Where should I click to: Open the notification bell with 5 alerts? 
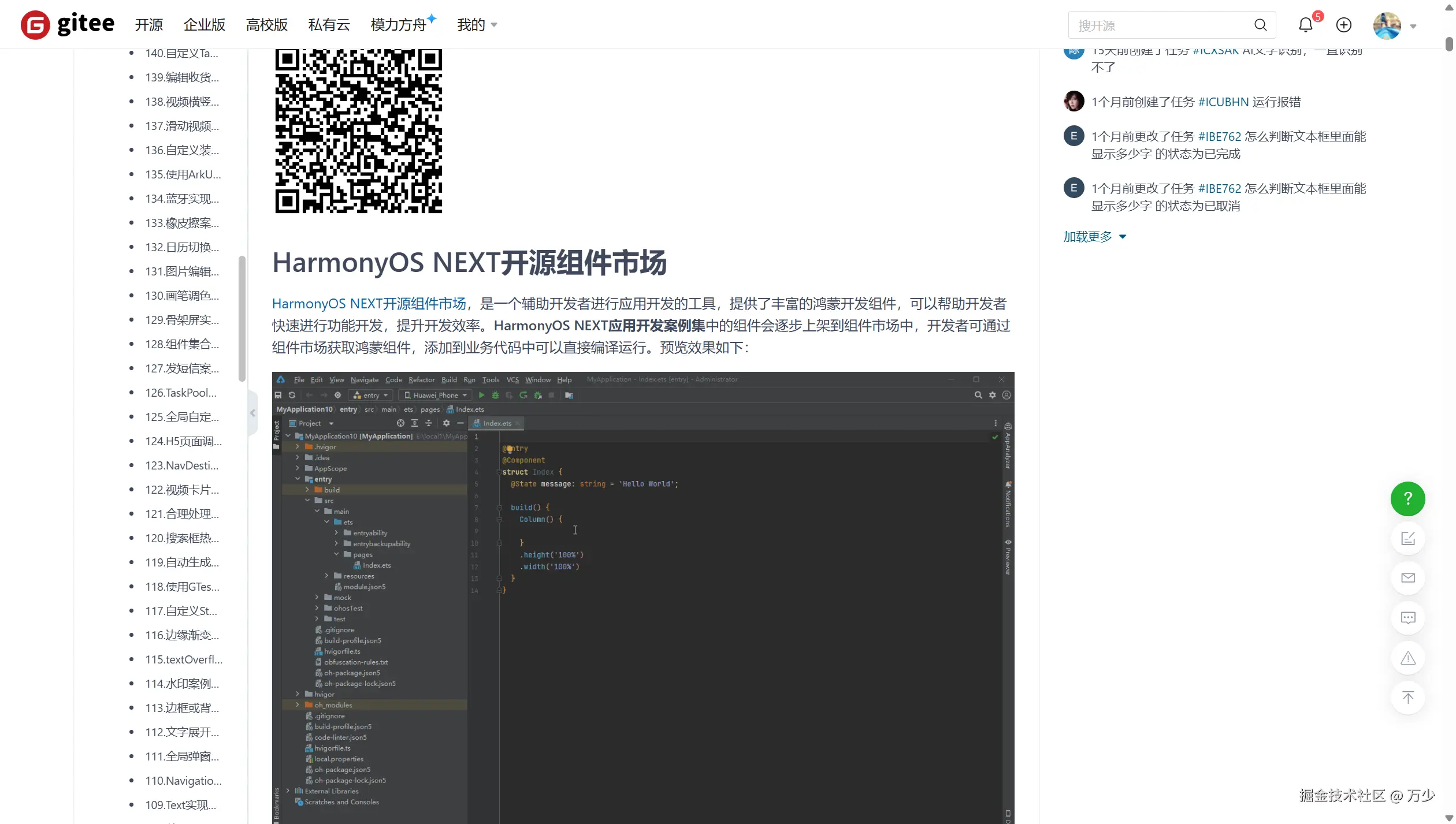(1305, 24)
